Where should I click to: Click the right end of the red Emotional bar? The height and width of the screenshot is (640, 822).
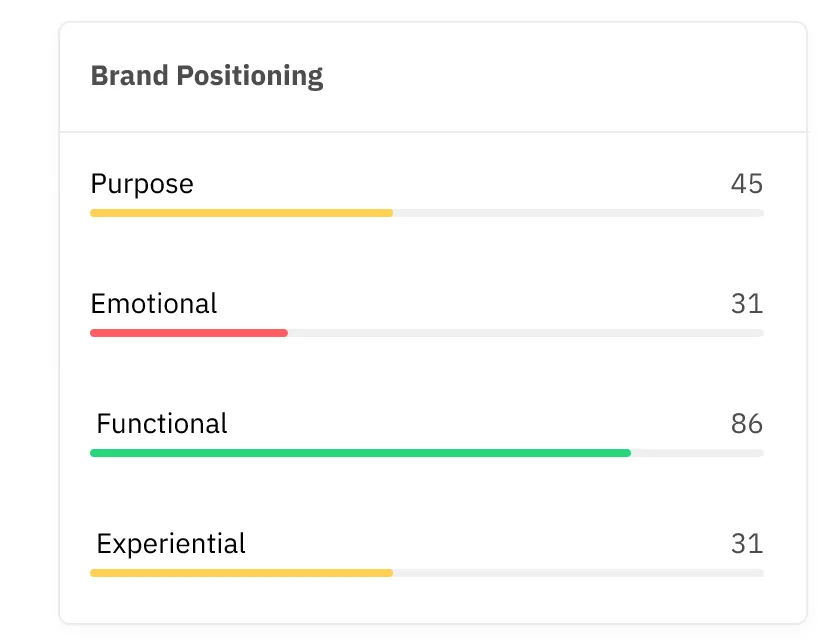285,333
